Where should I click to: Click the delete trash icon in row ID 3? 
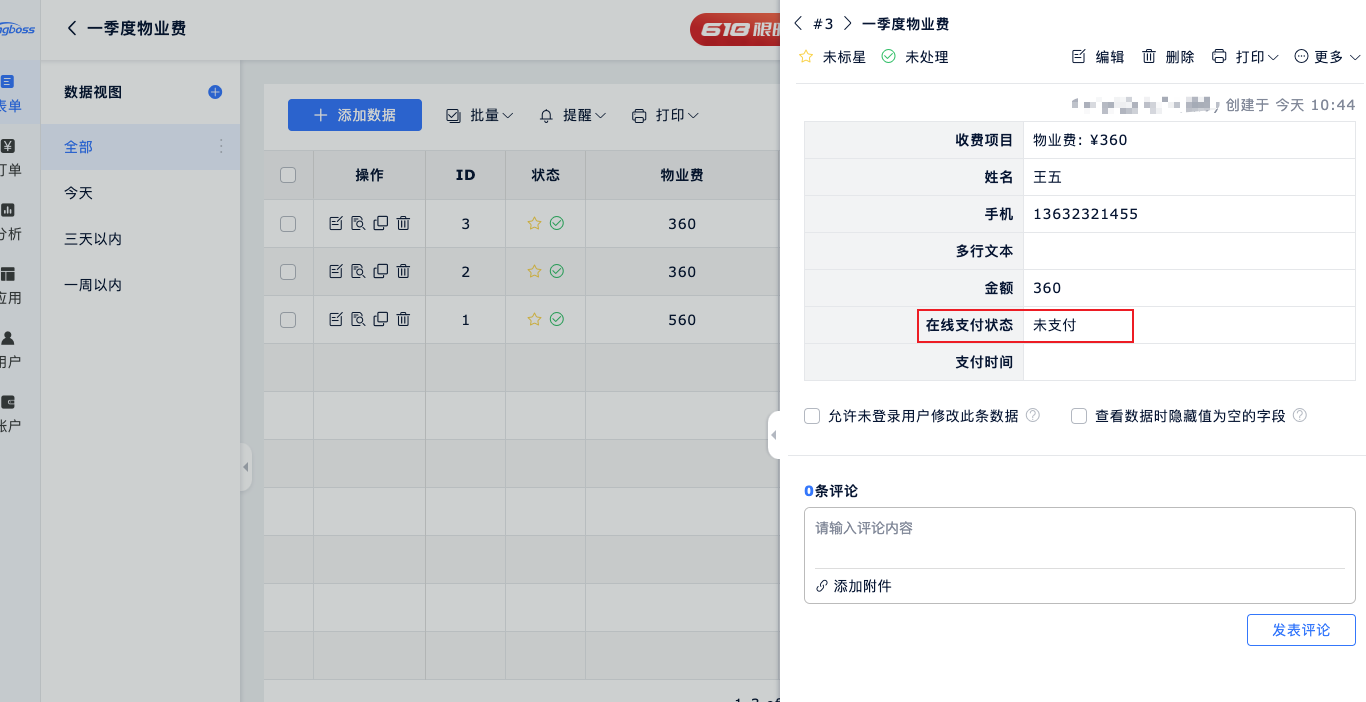tap(403, 224)
